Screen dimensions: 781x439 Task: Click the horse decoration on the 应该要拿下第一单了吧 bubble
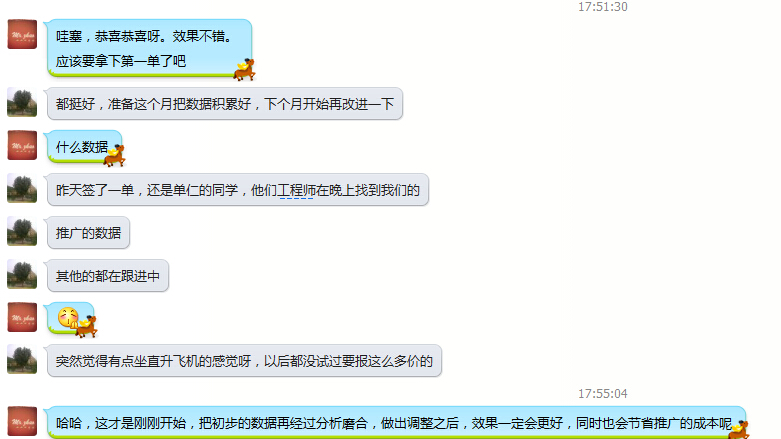[245, 69]
